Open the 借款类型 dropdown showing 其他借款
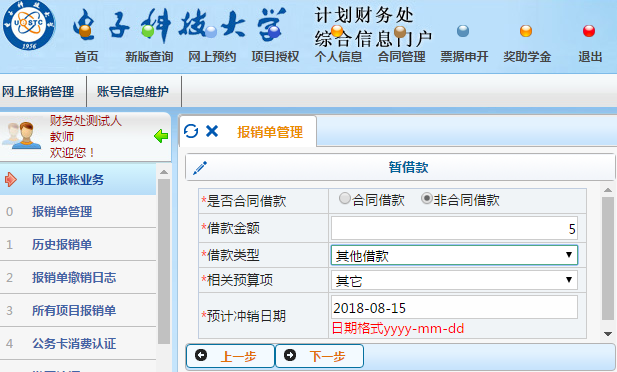Screen dimensions: 617x372 454,255
